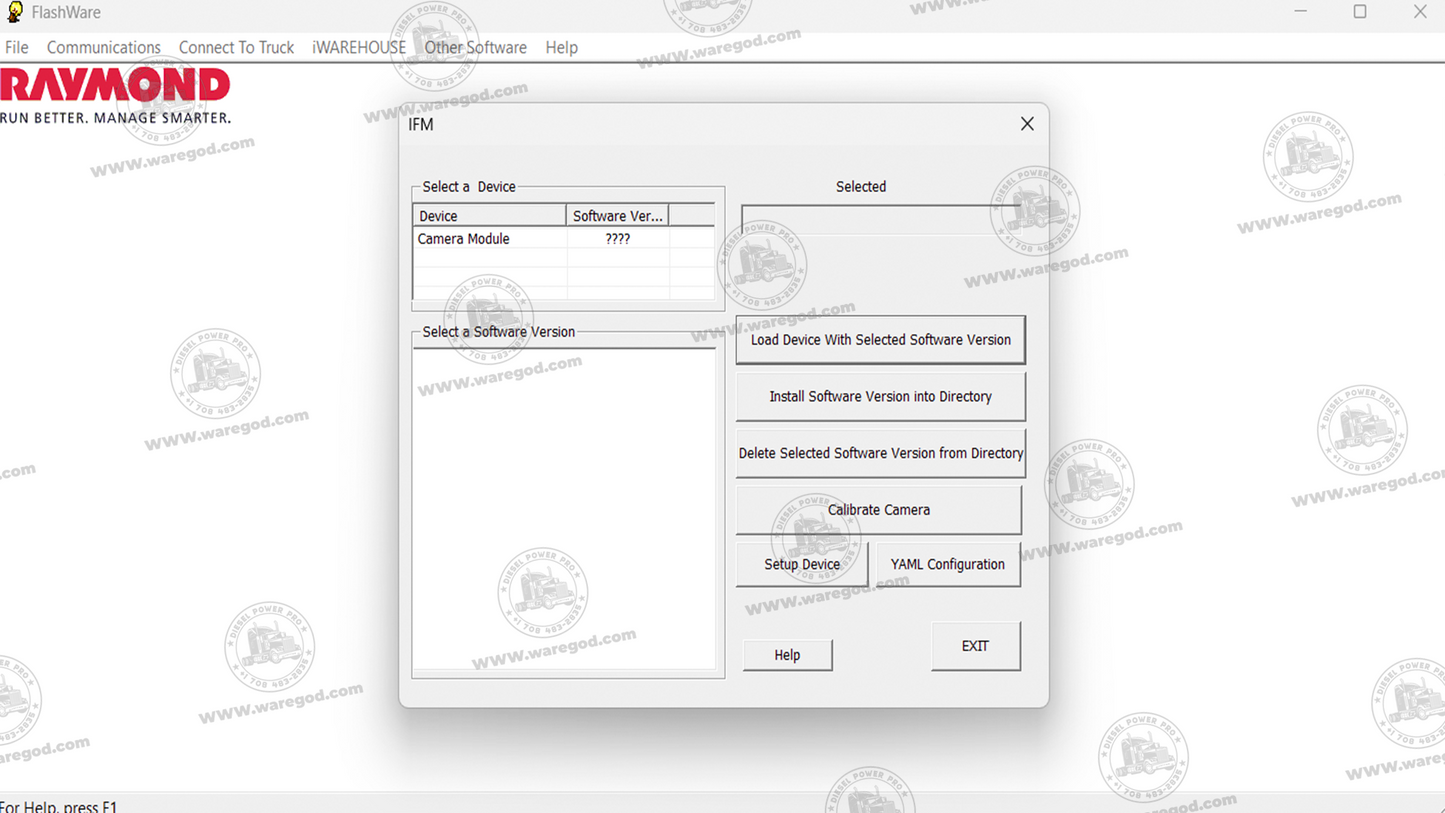Minimize the FlashWare window
Image resolution: width=1445 pixels, height=813 pixels.
click(x=1300, y=12)
